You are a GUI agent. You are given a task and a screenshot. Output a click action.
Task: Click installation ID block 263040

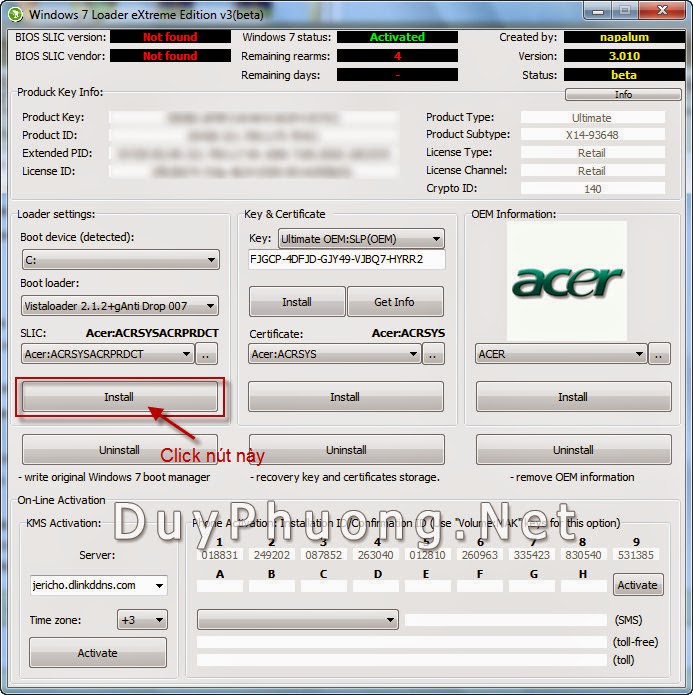(376, 555)
